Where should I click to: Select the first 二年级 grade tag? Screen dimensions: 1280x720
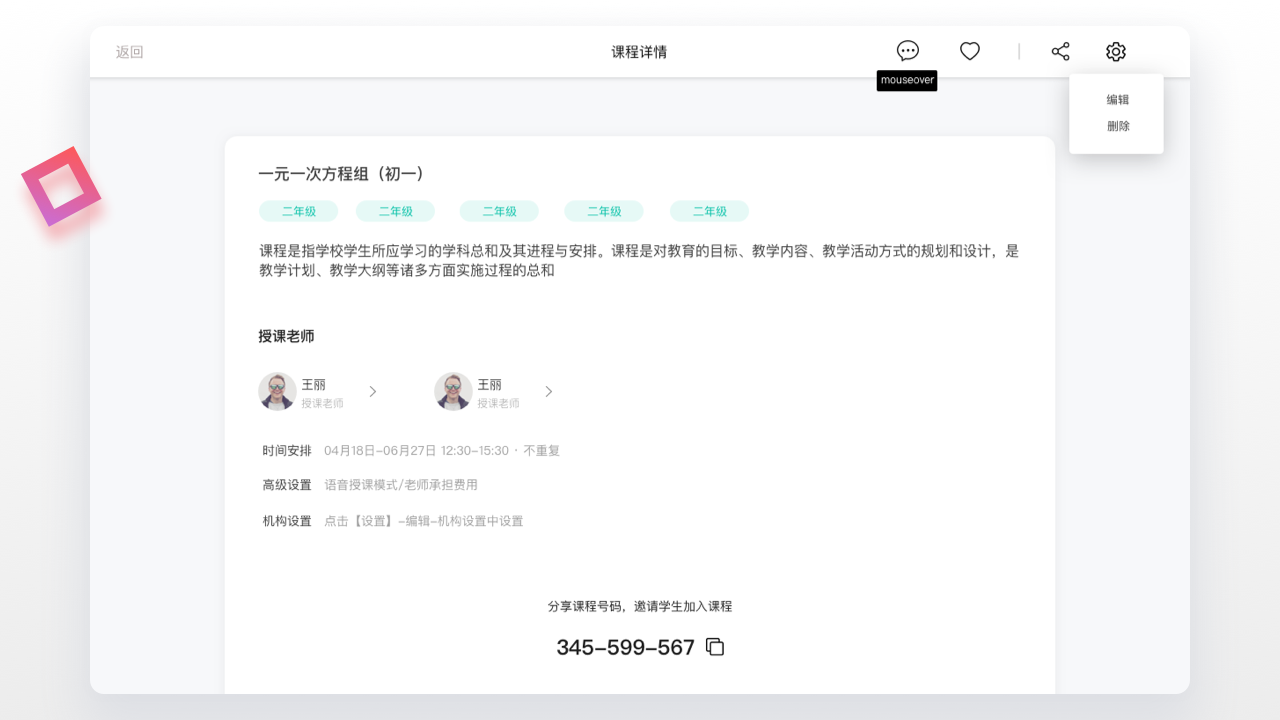(x=297, y=211)
